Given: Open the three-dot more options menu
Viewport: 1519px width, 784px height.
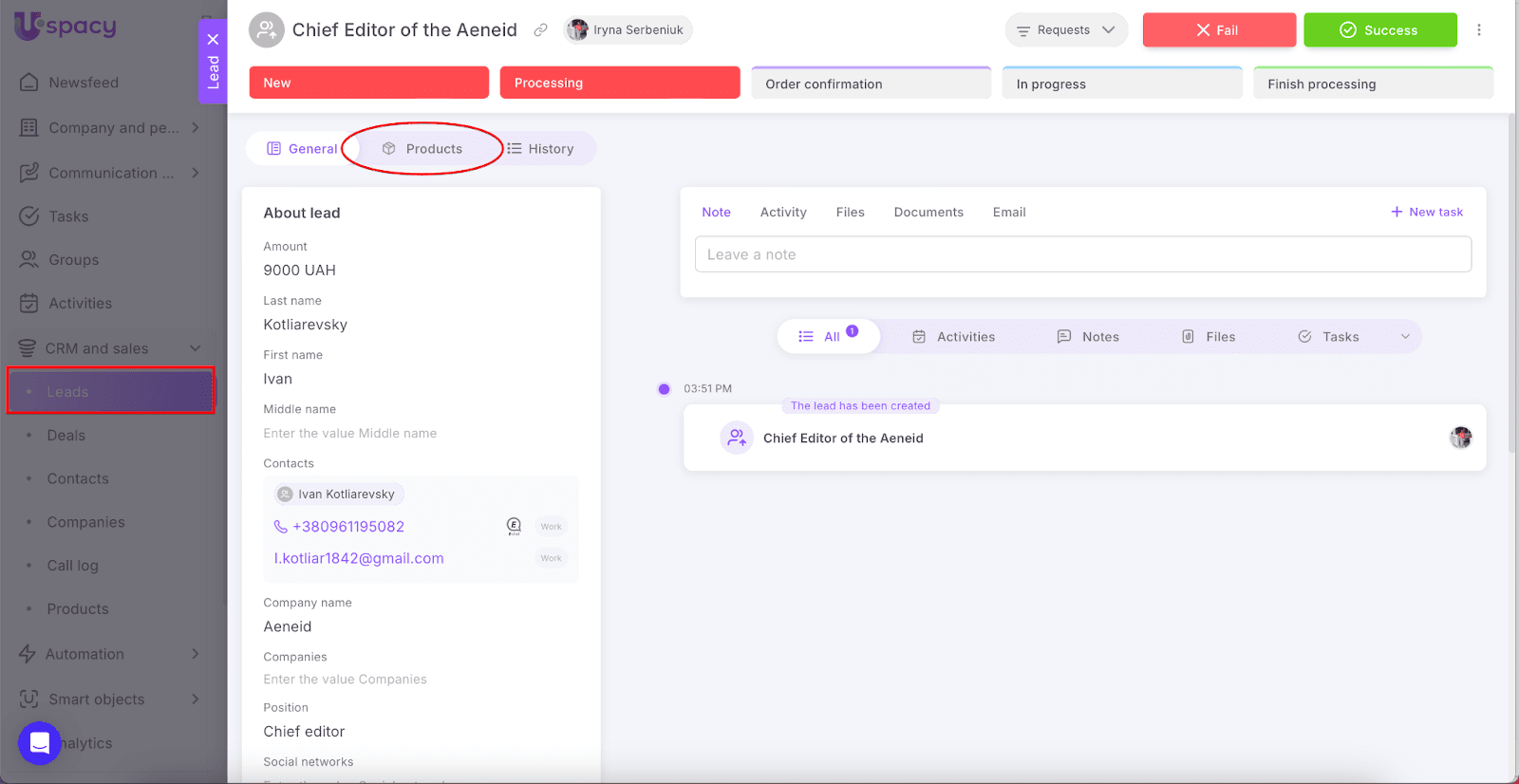Looking at the screenshot, I should coord(1478,30).
